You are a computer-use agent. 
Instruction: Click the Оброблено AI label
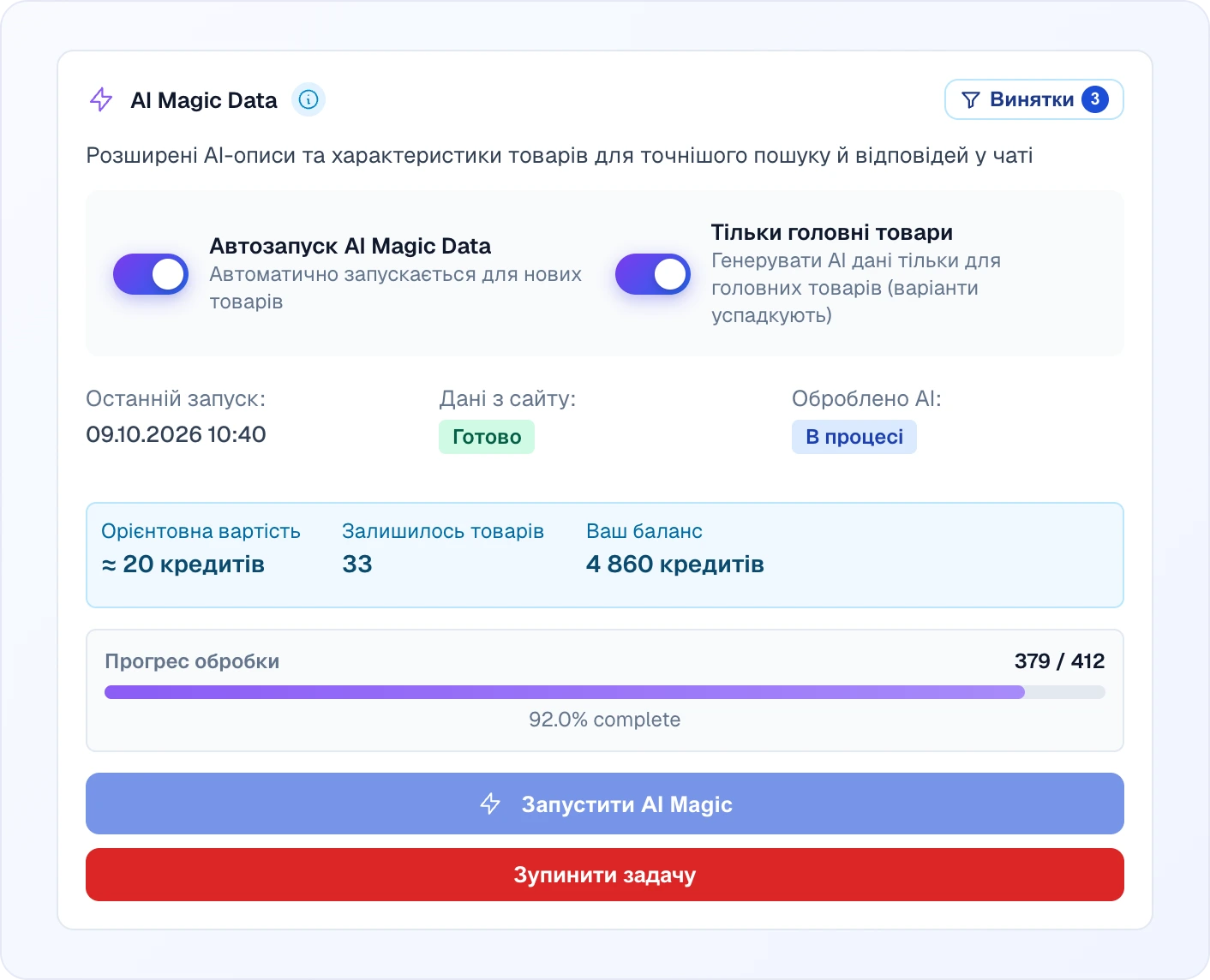pos(866,399)
